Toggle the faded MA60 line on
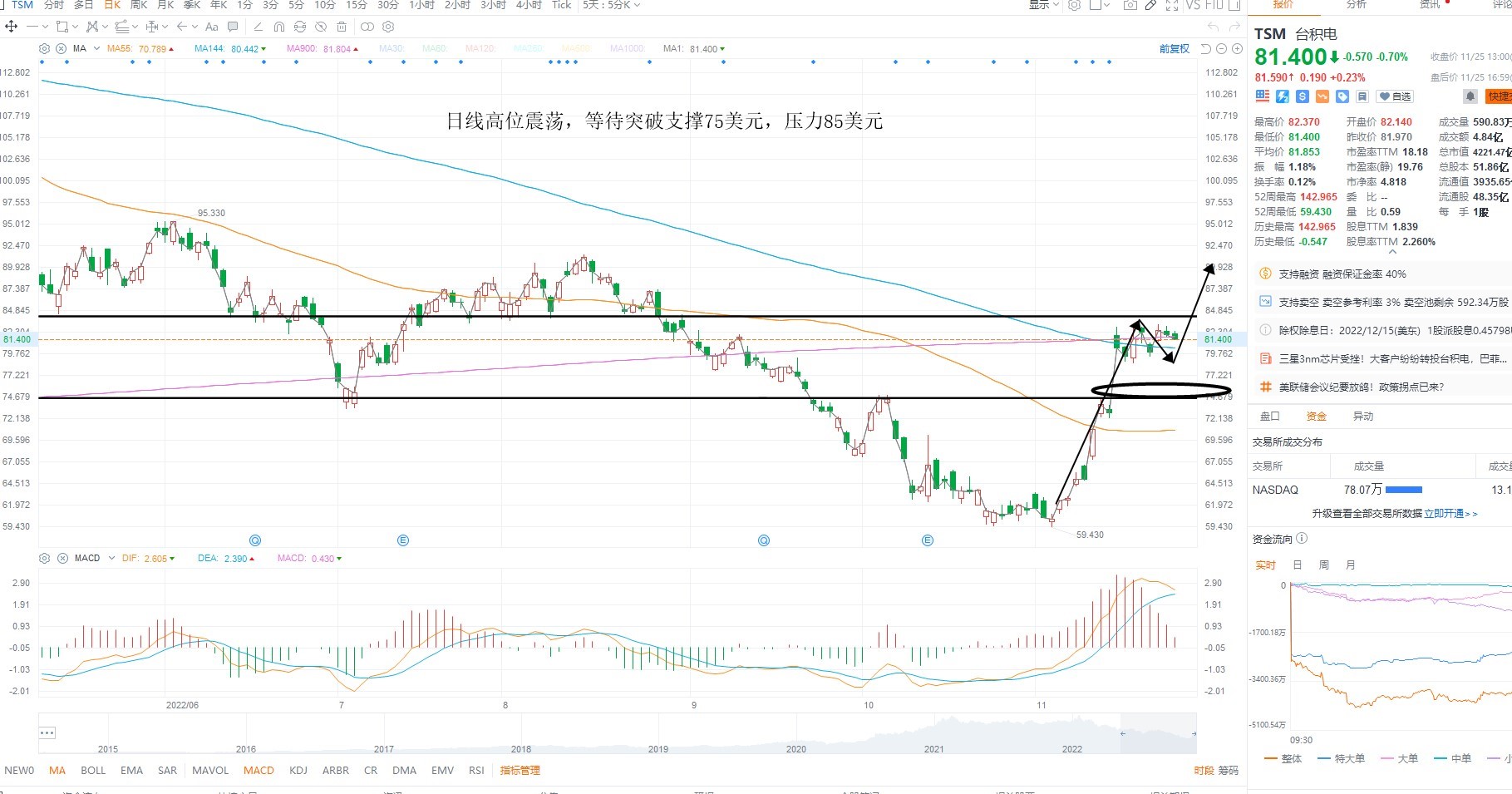The image size is (1512, 794). coord(435,49)
